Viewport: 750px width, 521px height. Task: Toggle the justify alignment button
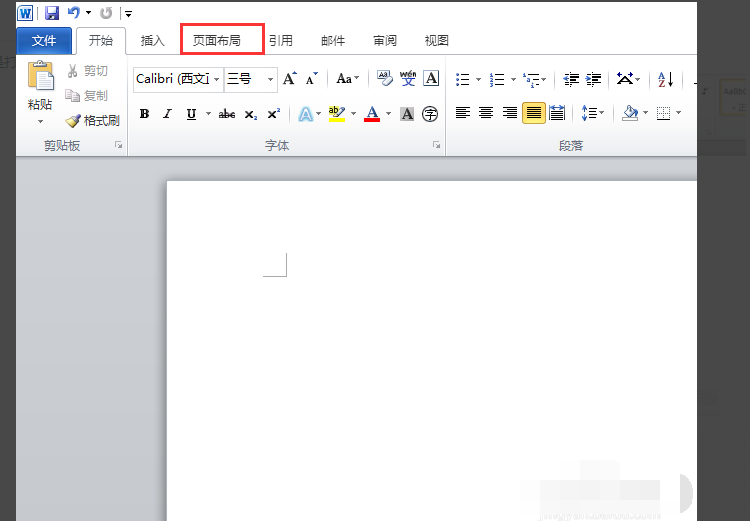(x=534, y=113)
